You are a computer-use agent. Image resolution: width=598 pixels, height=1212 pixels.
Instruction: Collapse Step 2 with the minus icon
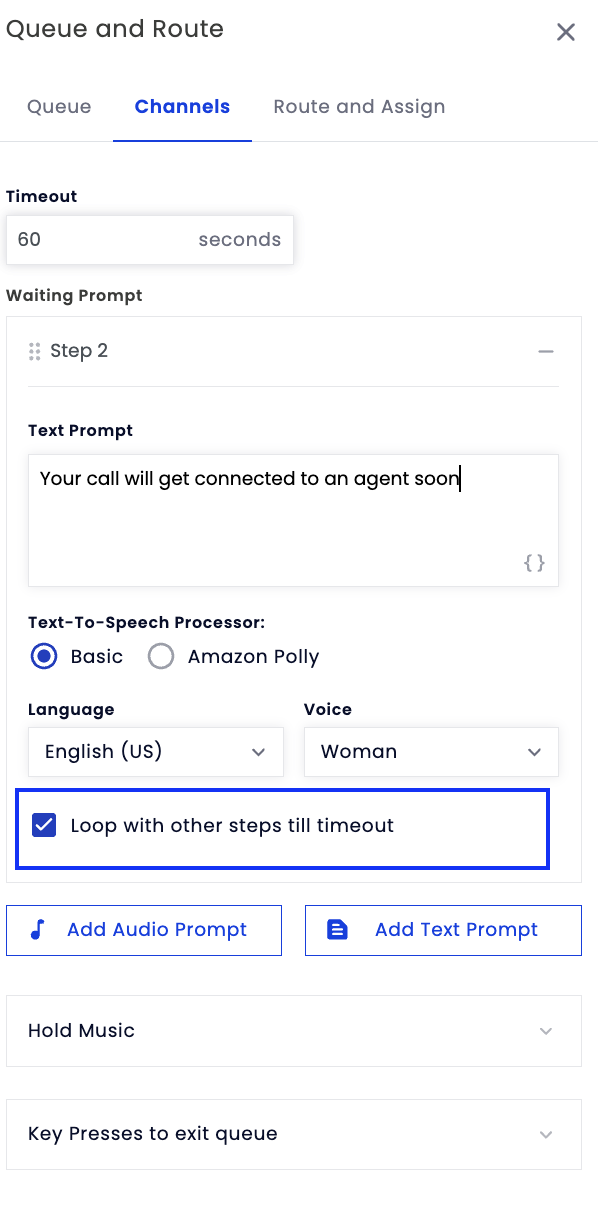(x=546, y=351)
